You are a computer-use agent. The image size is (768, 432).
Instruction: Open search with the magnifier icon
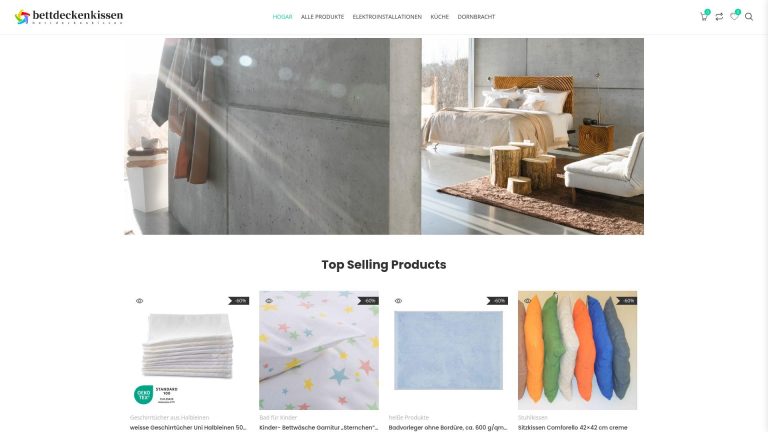[749, 17]
